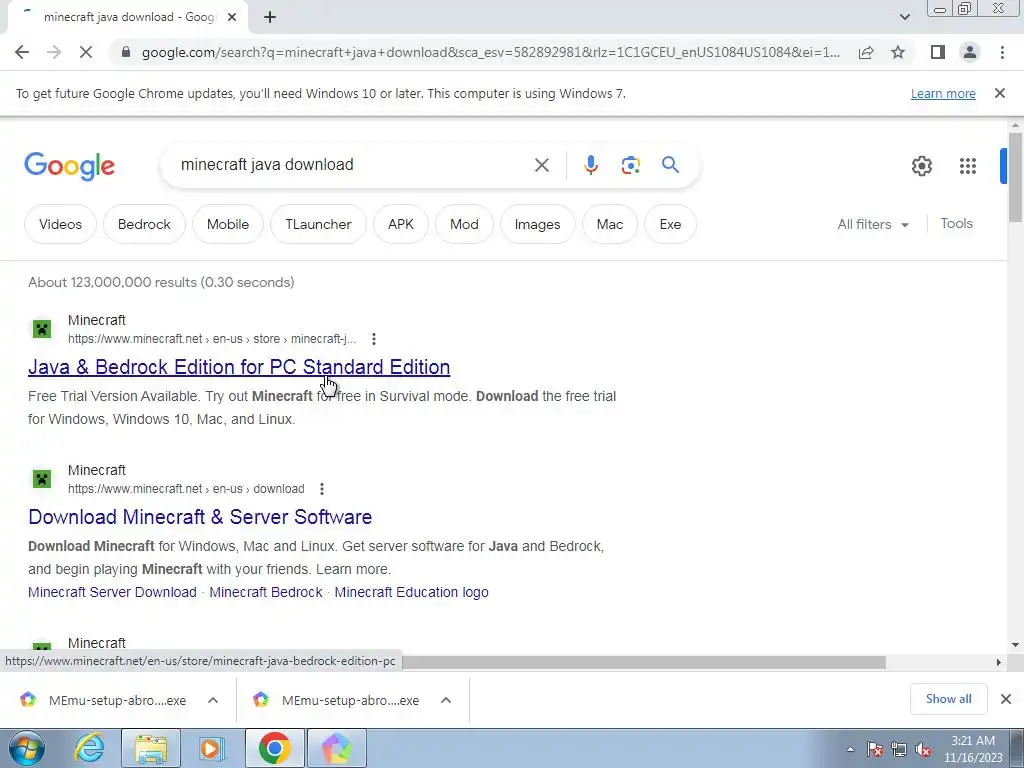Open Google apps grid

(968, 166)
